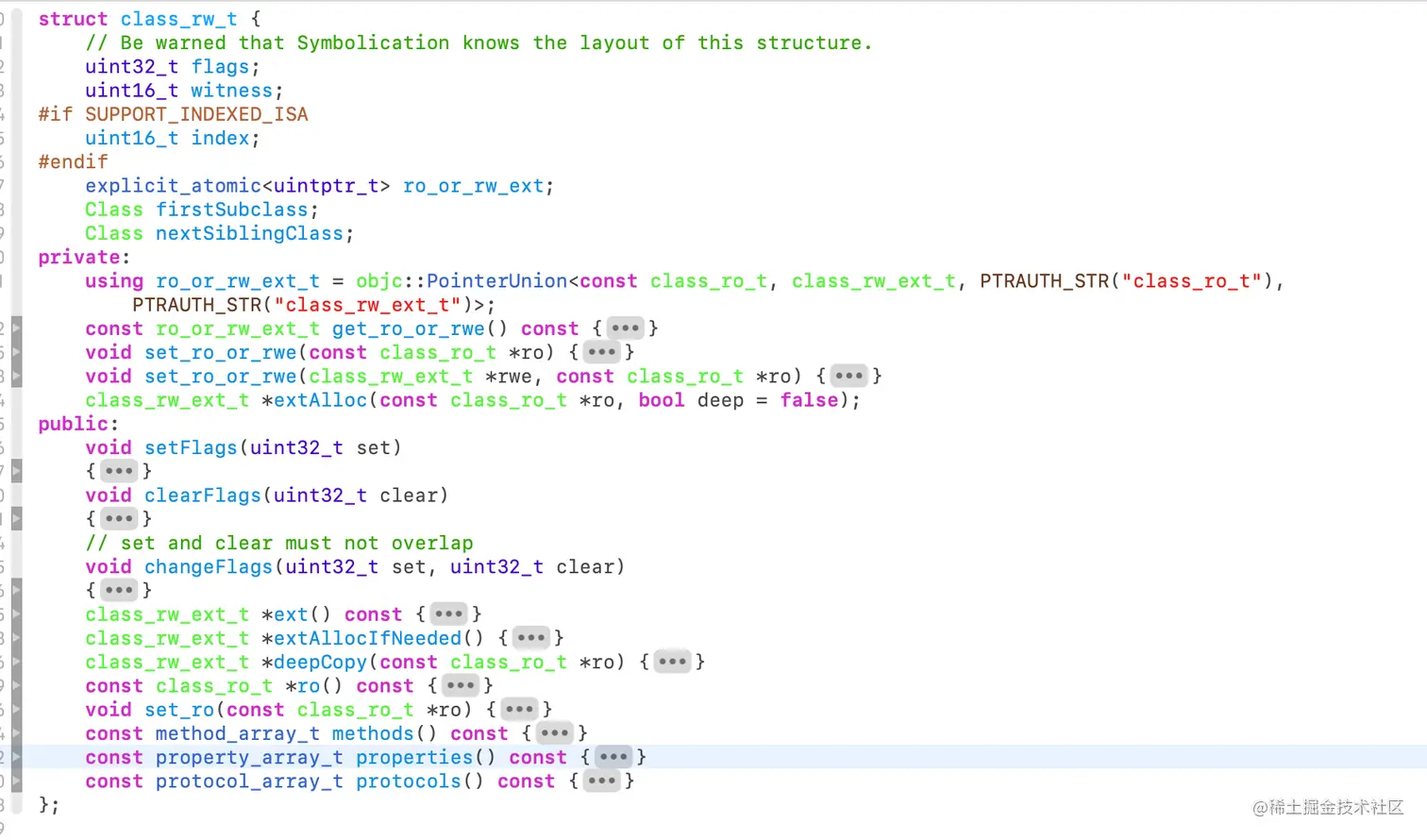The height and width of the screenshot is (840, 1427).
Task: Select the deepCopy function name
Action: click(x=320, y=662)
